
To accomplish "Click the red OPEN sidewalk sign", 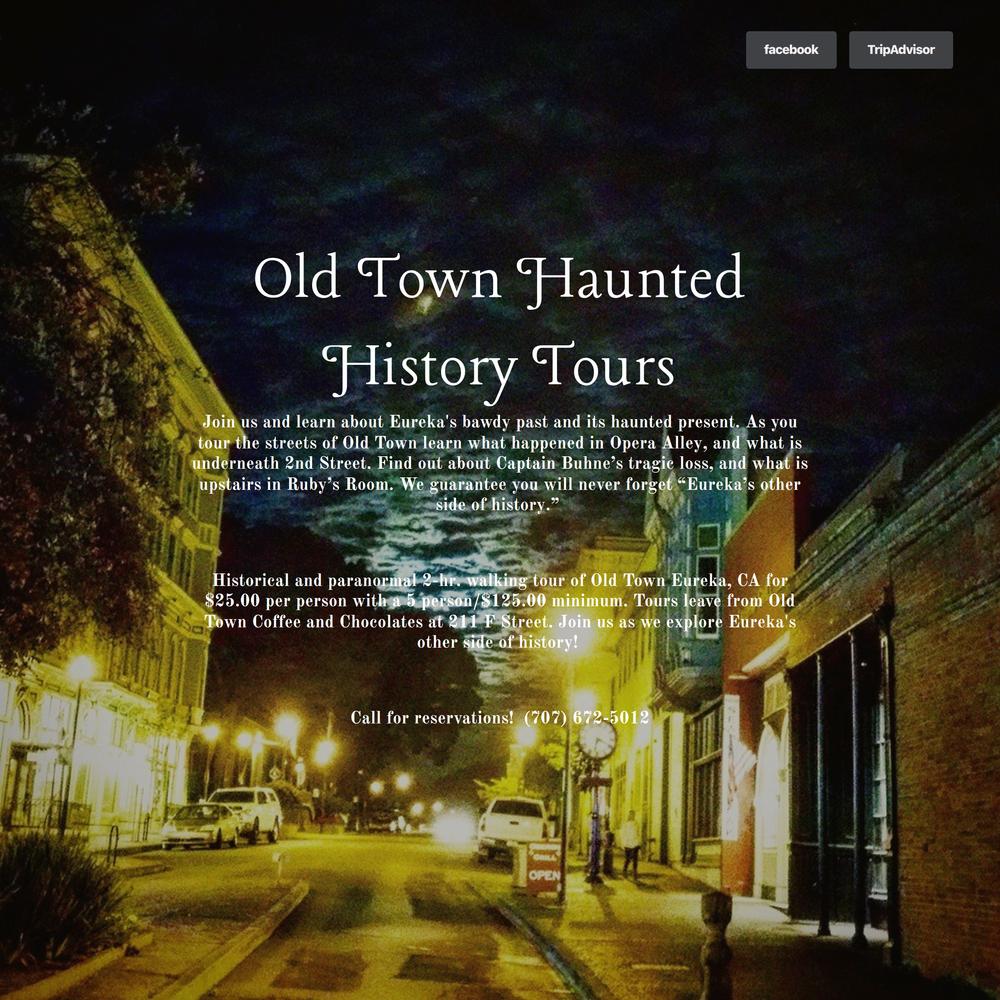I will [543, 866].
